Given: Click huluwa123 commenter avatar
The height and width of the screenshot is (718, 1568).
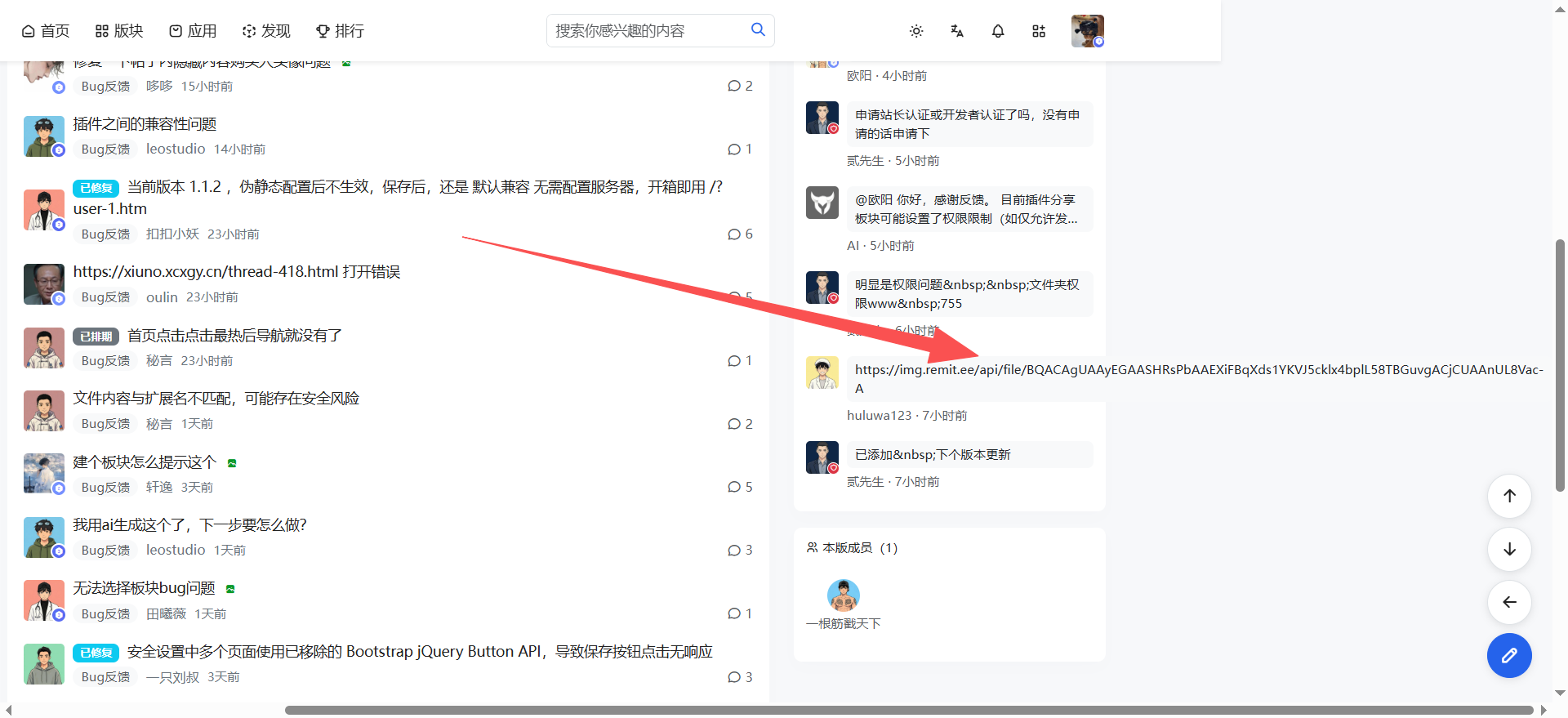Looking at the screenshot, I should [822, 372].
